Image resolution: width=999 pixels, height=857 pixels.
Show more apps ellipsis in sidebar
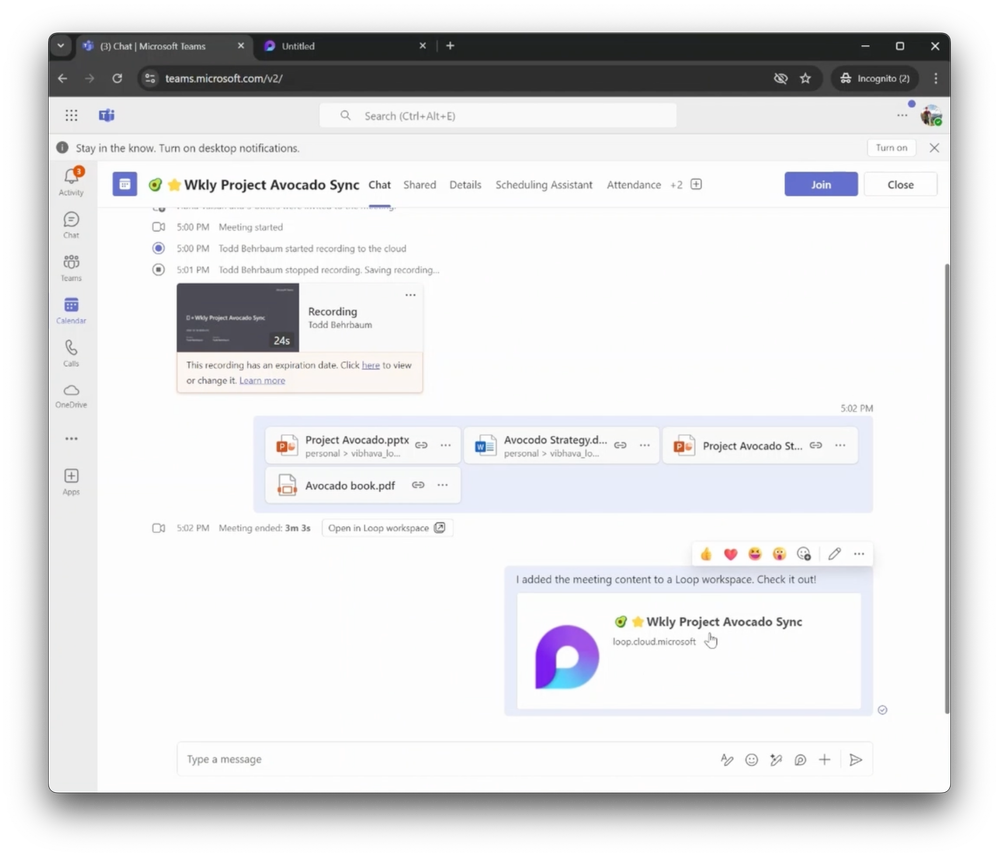click(71, 438)
